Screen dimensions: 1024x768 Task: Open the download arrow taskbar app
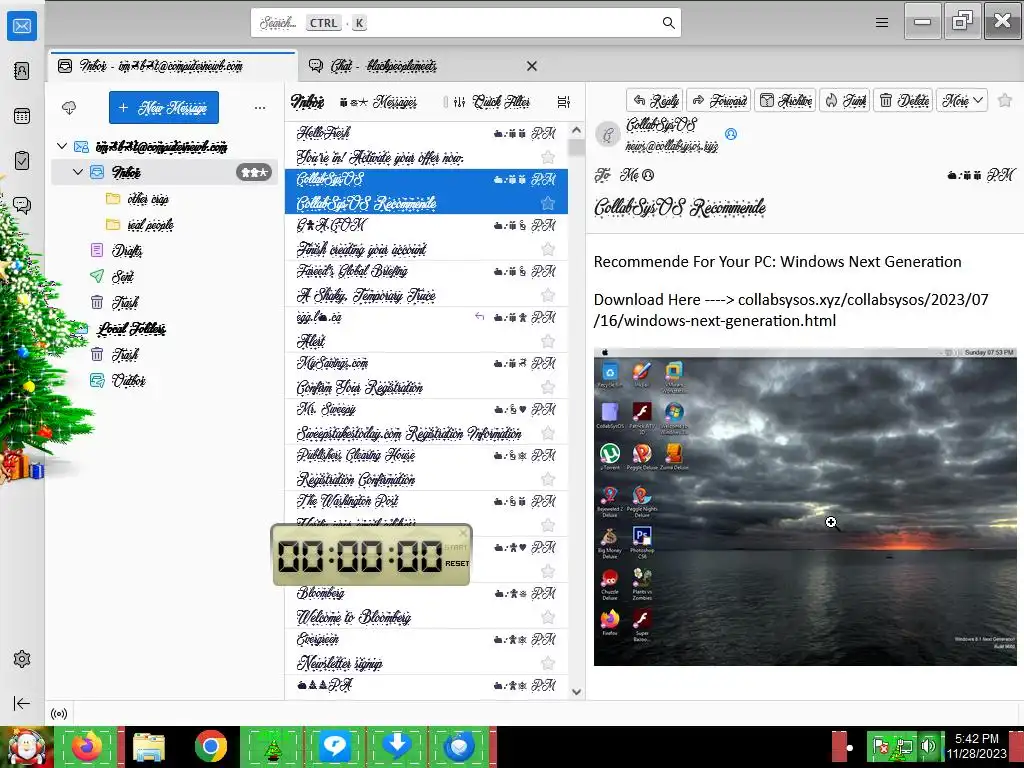396,746
